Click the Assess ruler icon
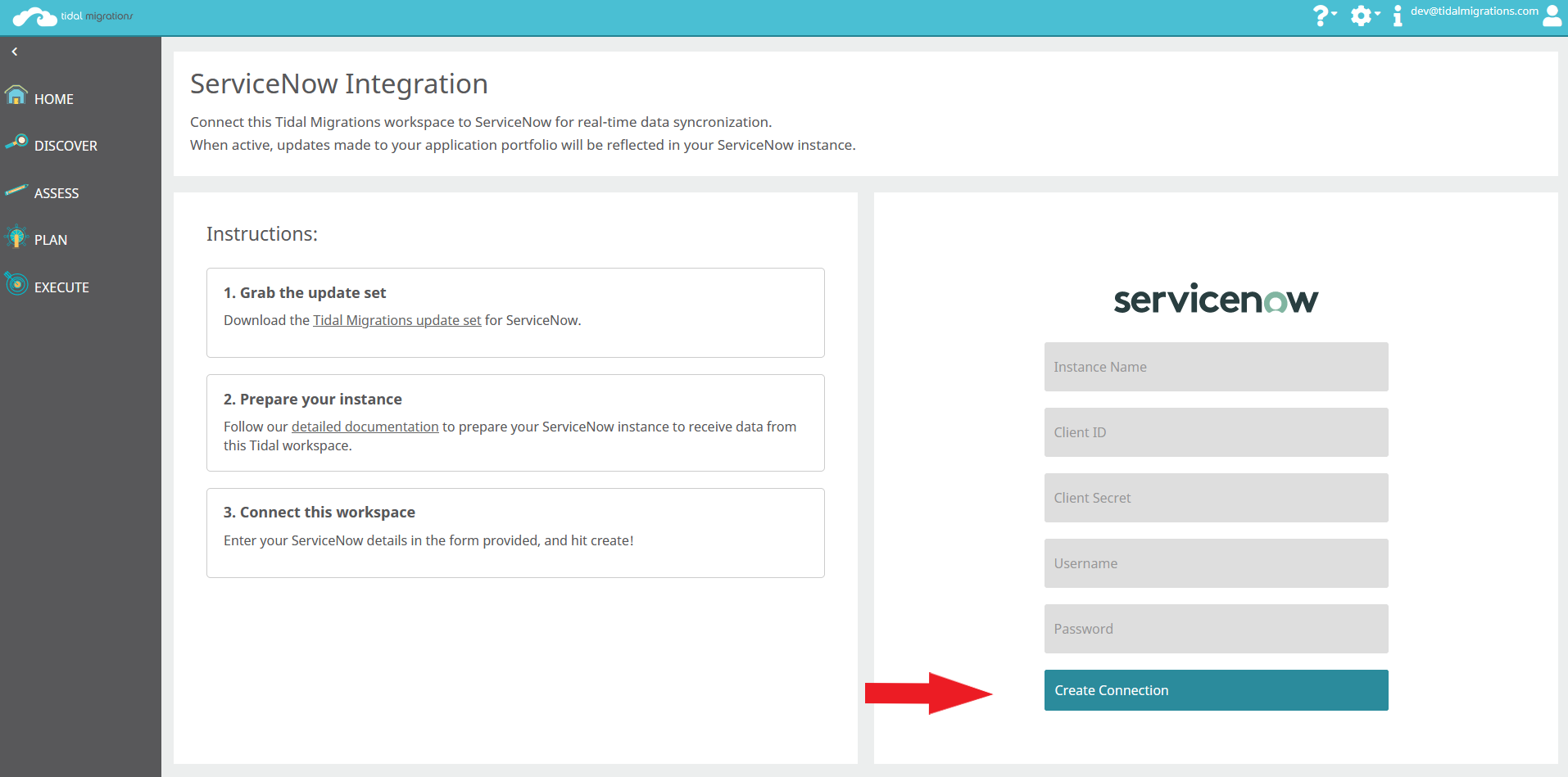The height and width of the screenshot is (777, 1568). pyautogui.click(x=16, y=191)
